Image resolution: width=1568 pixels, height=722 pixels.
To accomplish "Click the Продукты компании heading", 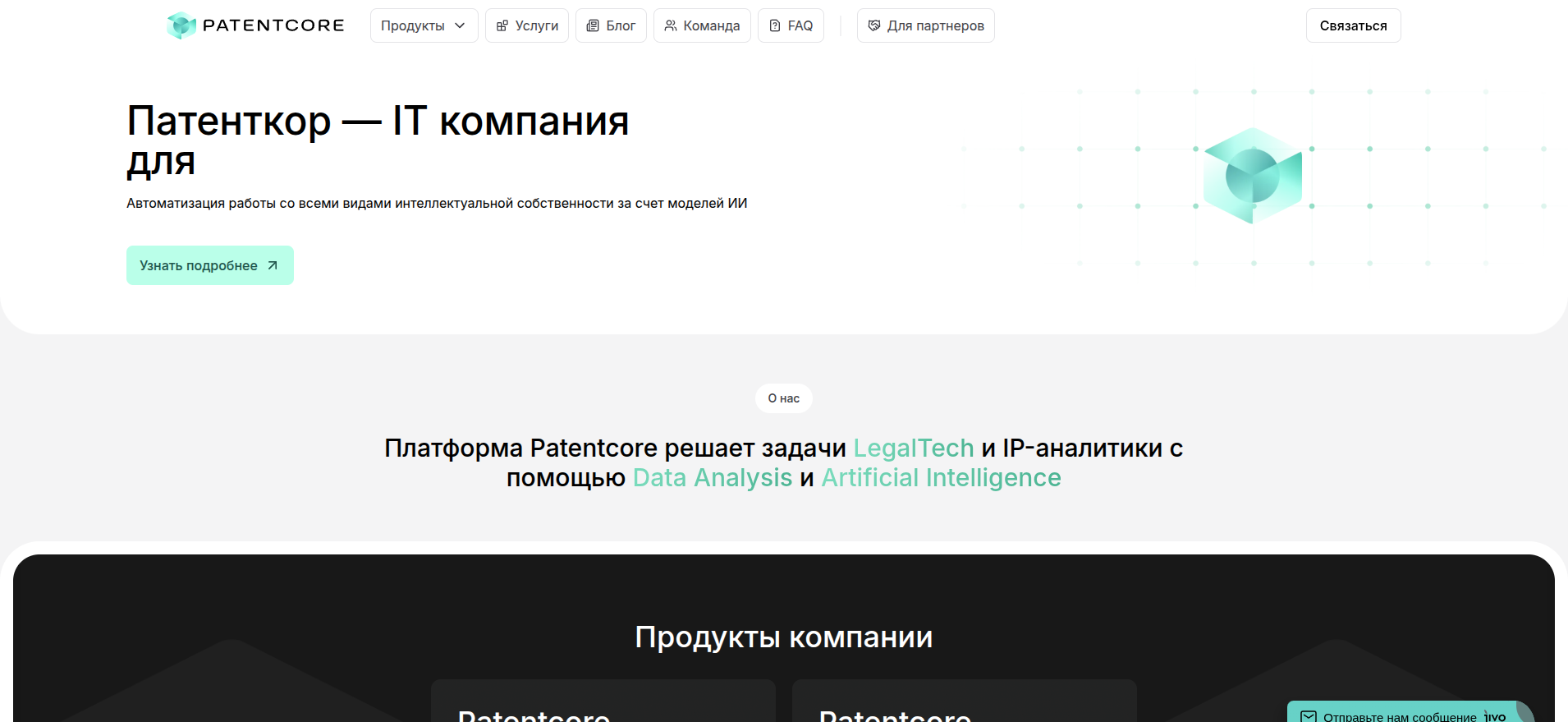I will (784, 637).
